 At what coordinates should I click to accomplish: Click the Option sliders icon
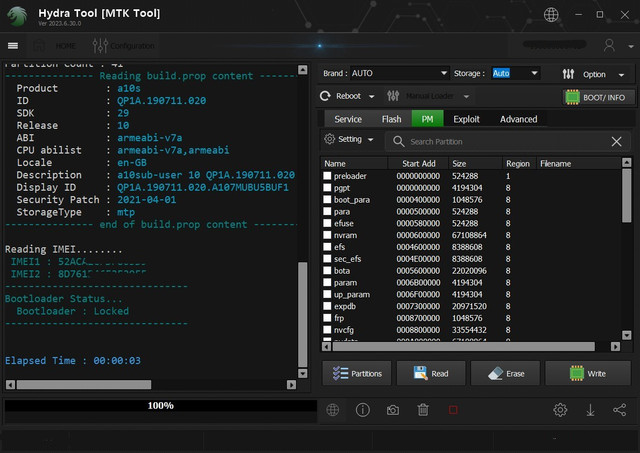[568, 74]
